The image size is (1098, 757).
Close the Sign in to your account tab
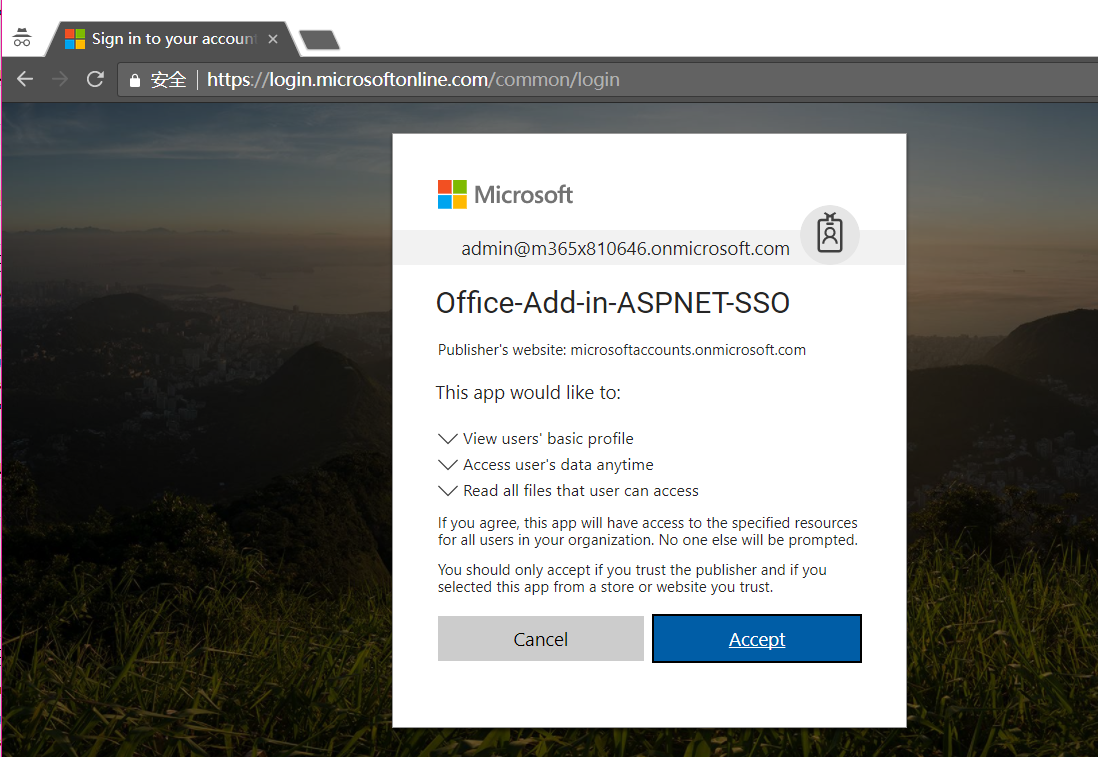click(x=272, y=38)
